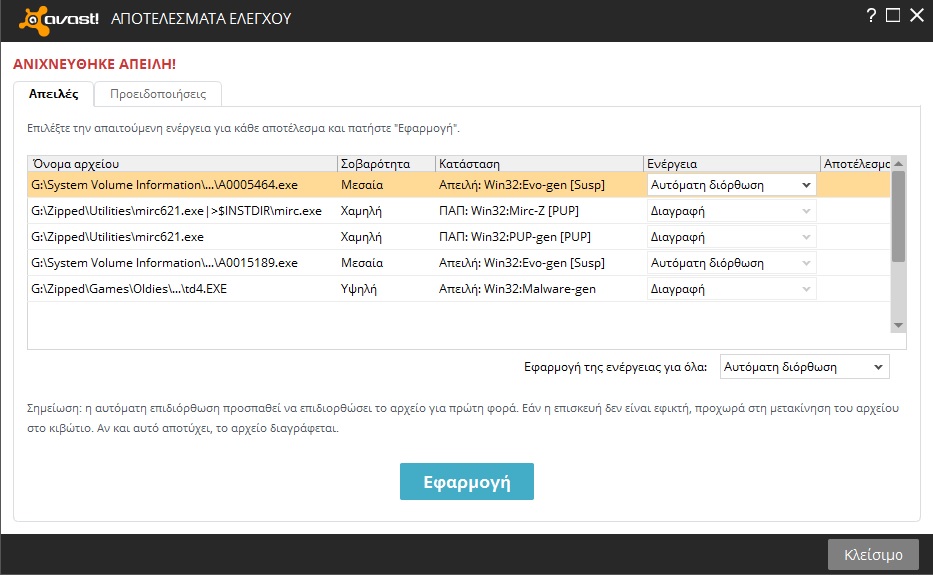The width and height of the screenshot is (933, 575).
Task: Click the help question mark icon
Action: click(871, 15)
